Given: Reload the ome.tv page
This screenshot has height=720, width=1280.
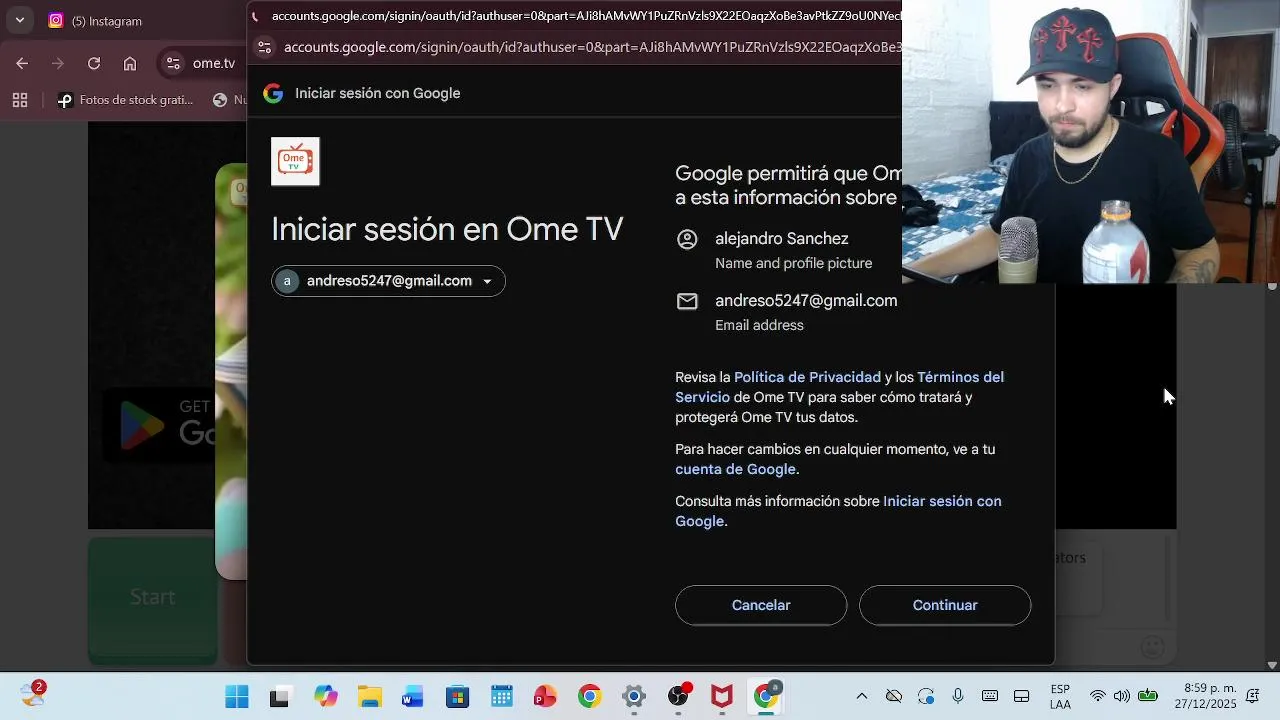Looking at the screenshot, I should click(94, 63).
